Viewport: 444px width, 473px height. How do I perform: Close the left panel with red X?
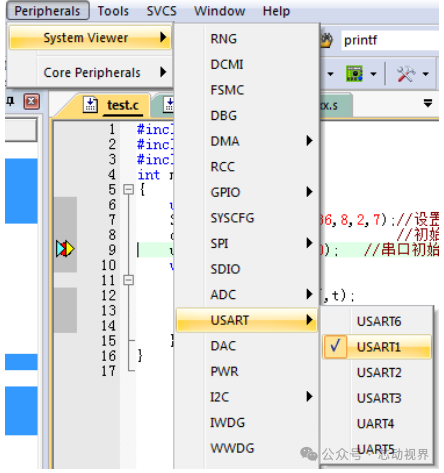[x=32, y=101]
